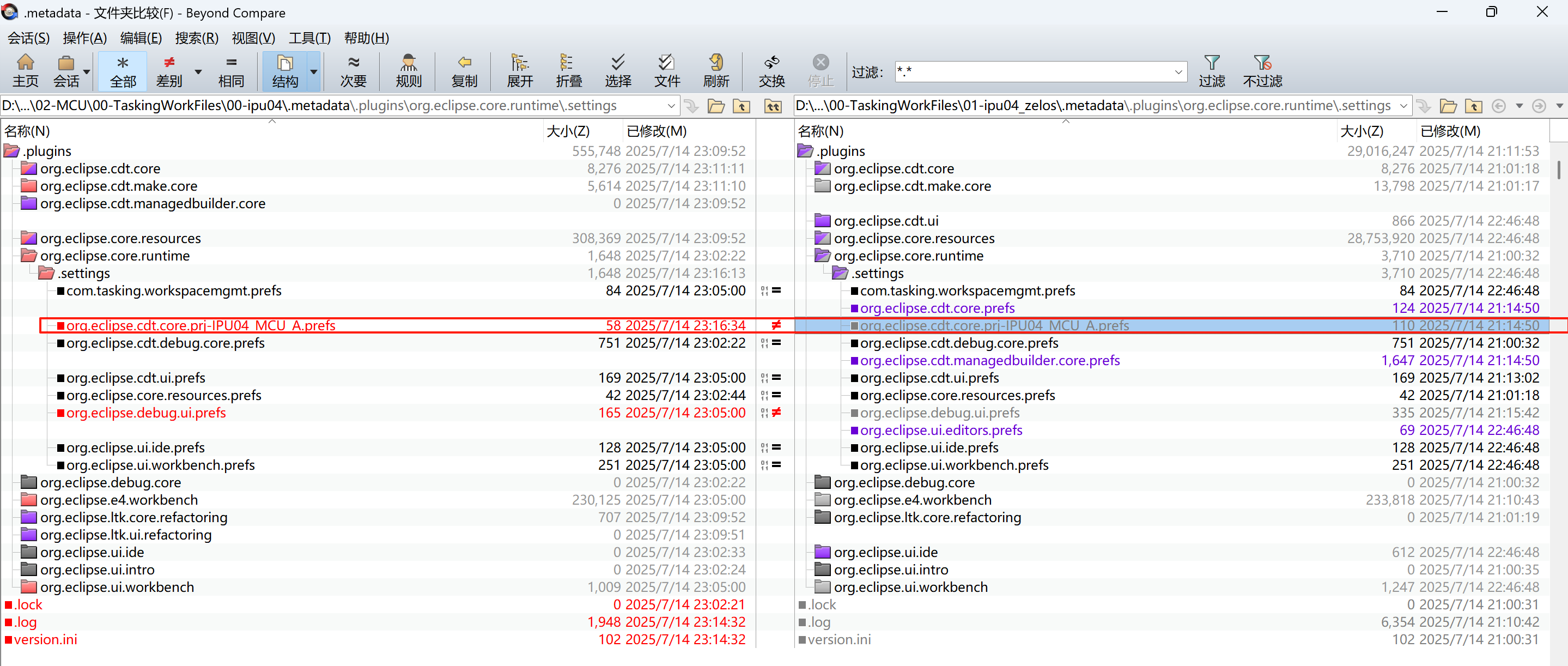
Task: Open the 会话 (Sessions) toolbar icon
Action: coord(65,70)
